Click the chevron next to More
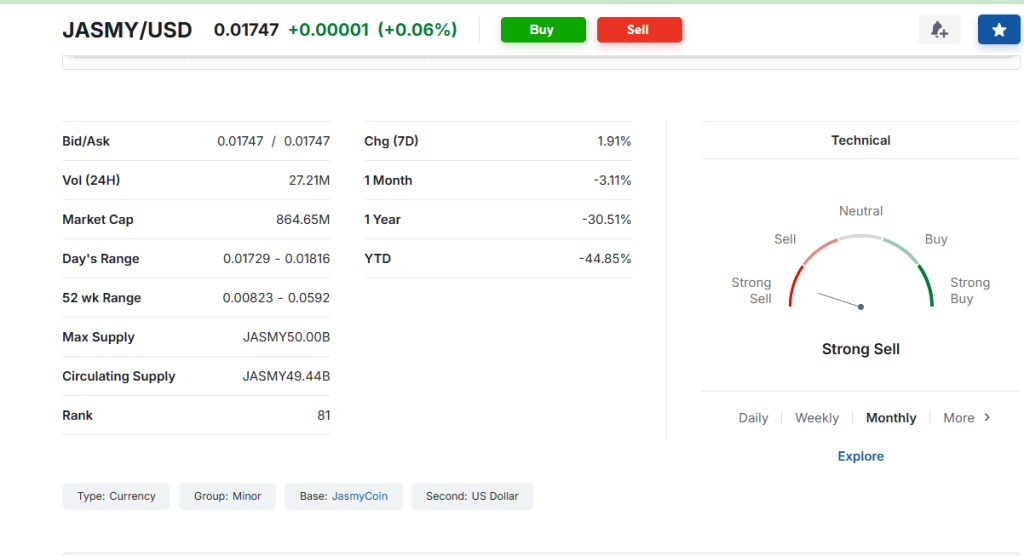Screen dimensions: 1024x556 (987, 417)
